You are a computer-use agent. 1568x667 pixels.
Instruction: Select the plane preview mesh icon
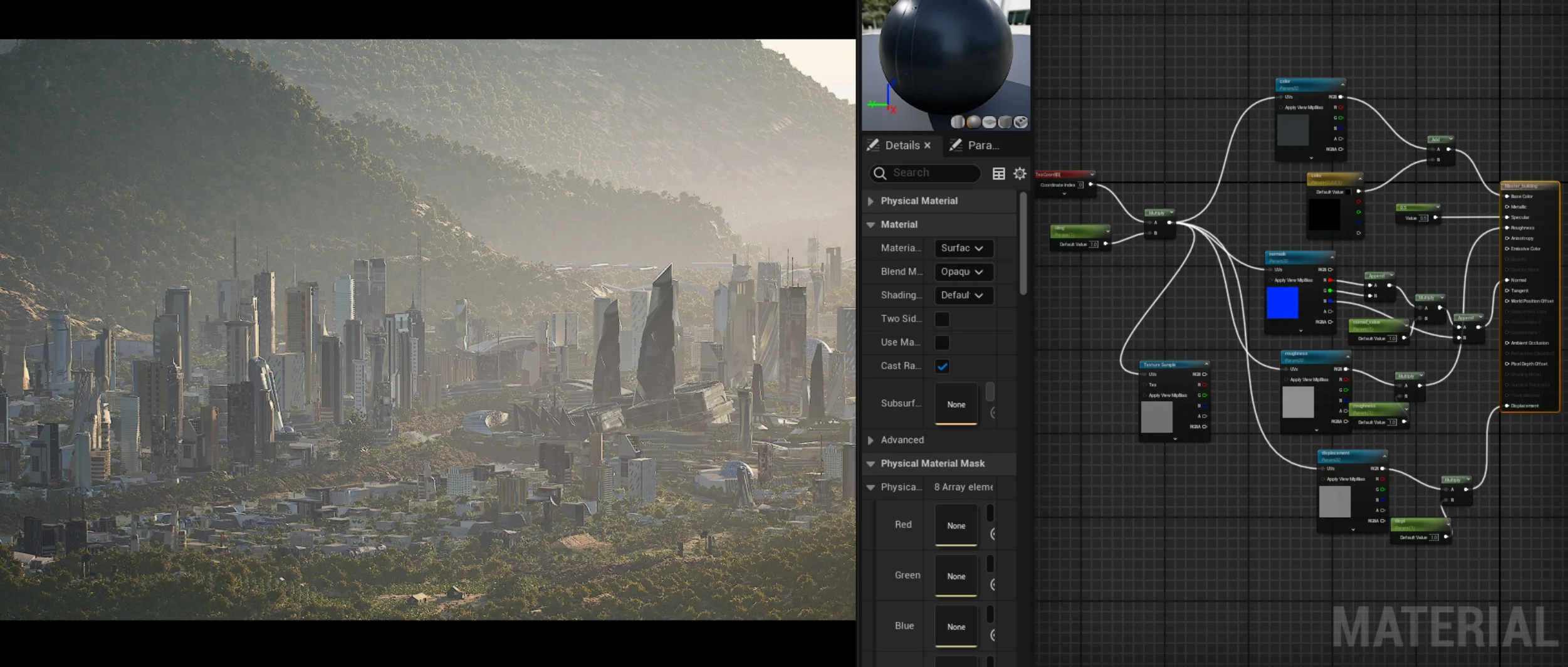[x=989, y=122]
